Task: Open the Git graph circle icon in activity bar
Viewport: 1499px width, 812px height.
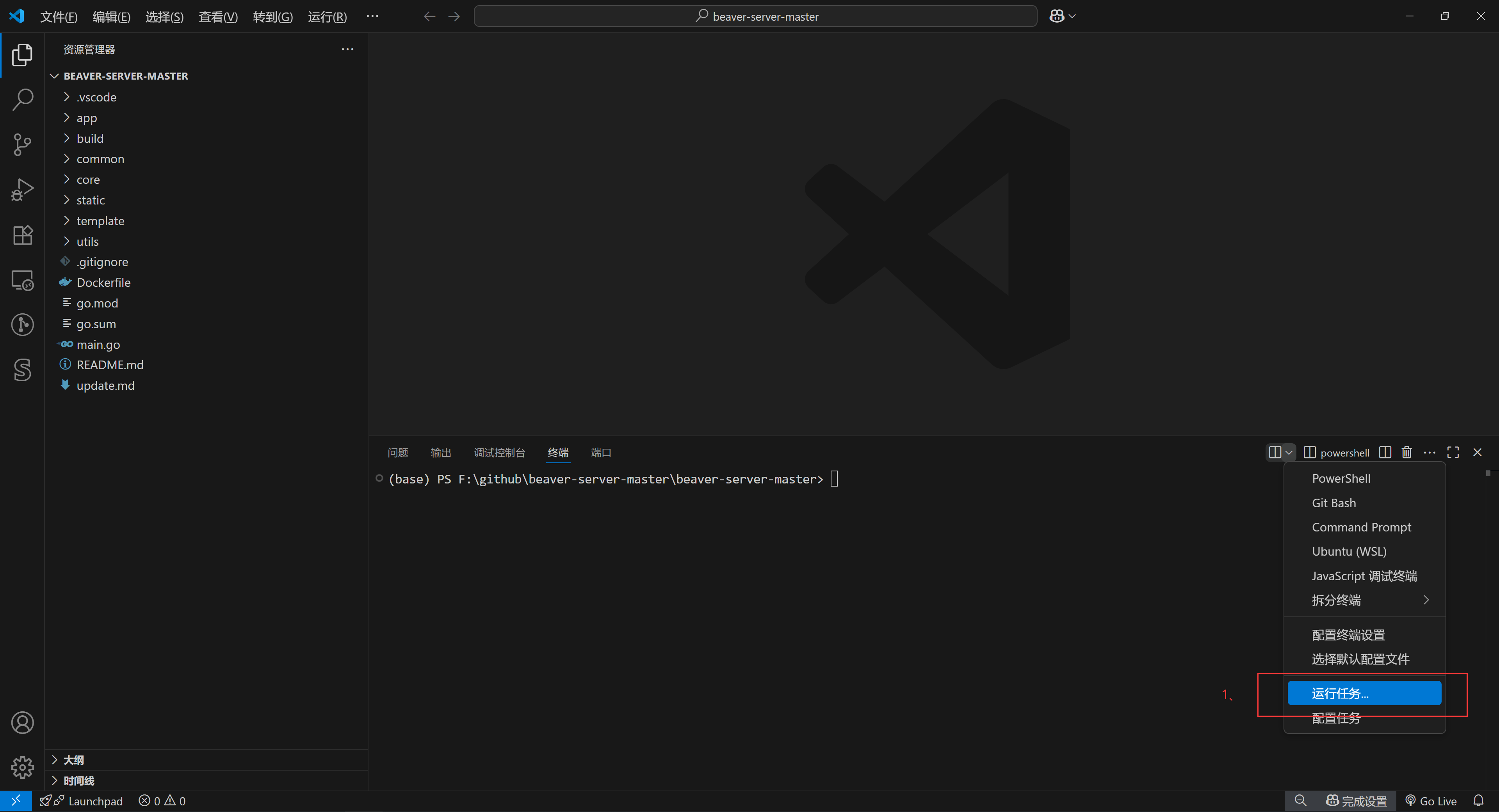Action: (x=22, y=325)
